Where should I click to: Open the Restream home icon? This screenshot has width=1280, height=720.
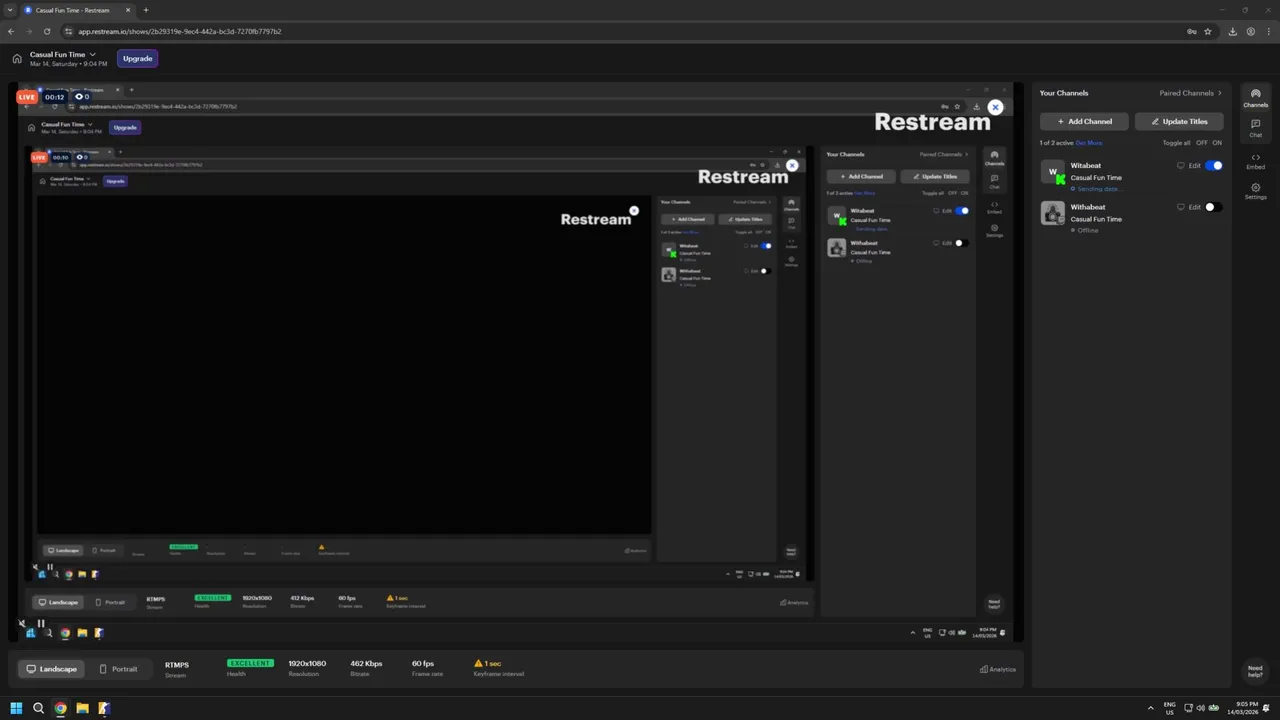[17, 59]
